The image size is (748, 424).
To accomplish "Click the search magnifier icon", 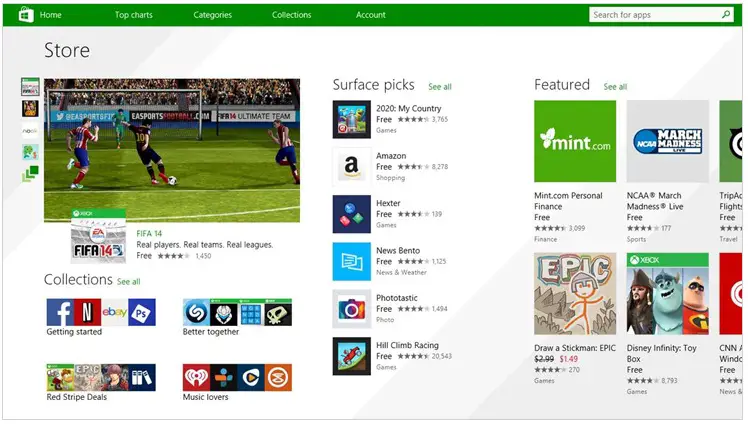I will tap(726, 14).
